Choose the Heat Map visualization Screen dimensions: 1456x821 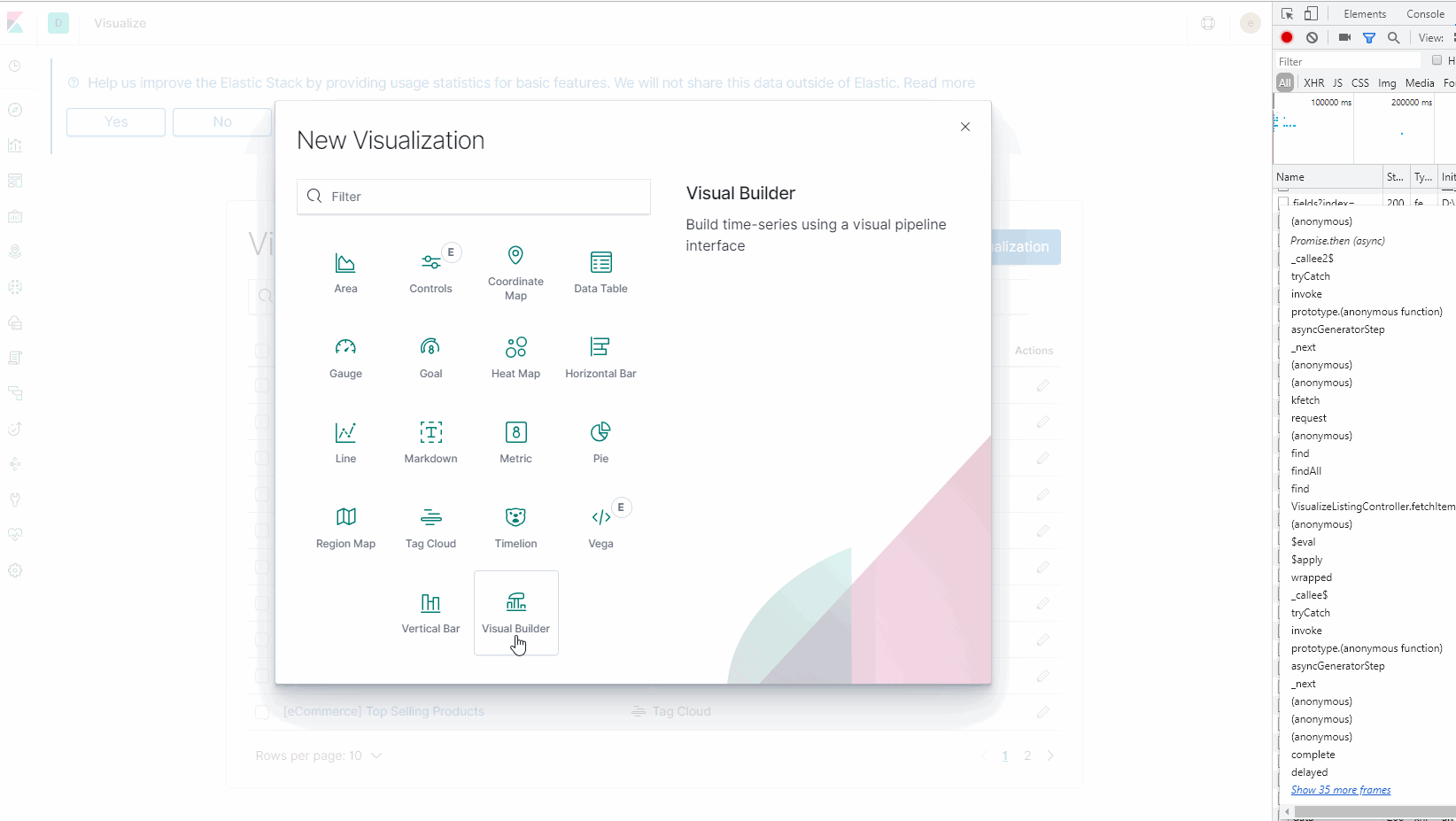coord(515,358)
